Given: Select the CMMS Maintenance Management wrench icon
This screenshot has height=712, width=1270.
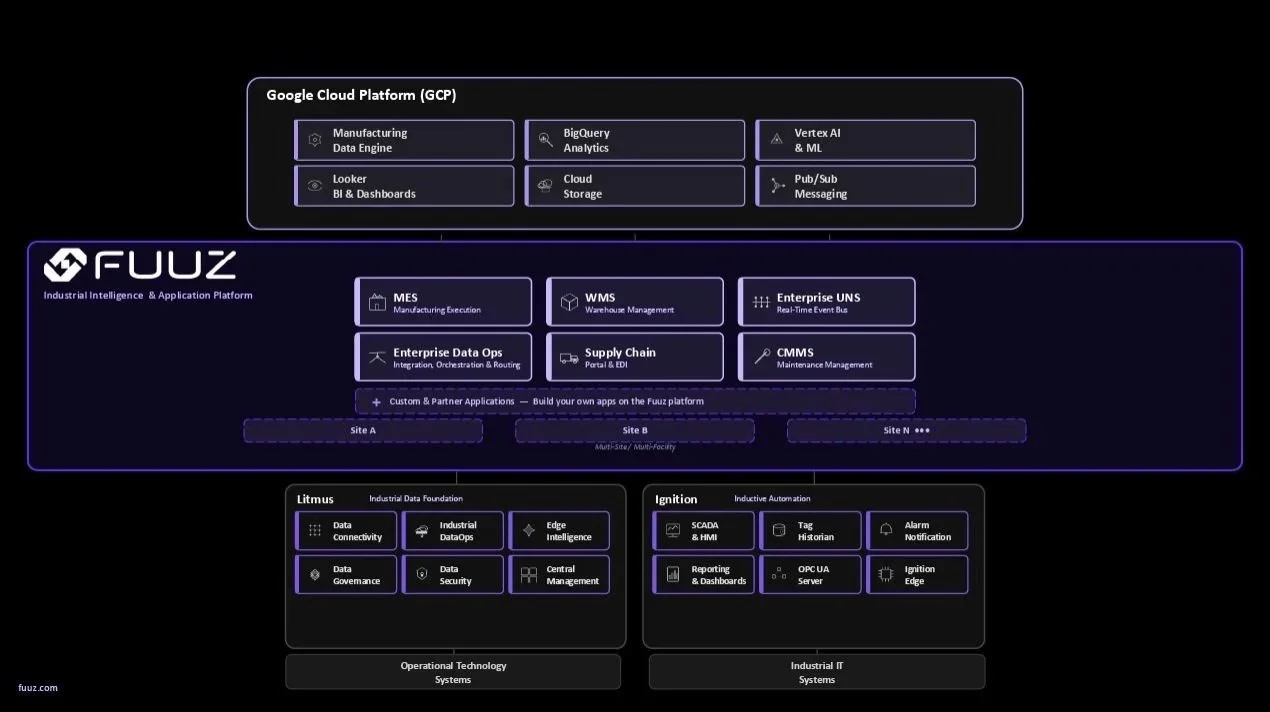Looking at the screenshot, I should point(760,356).
